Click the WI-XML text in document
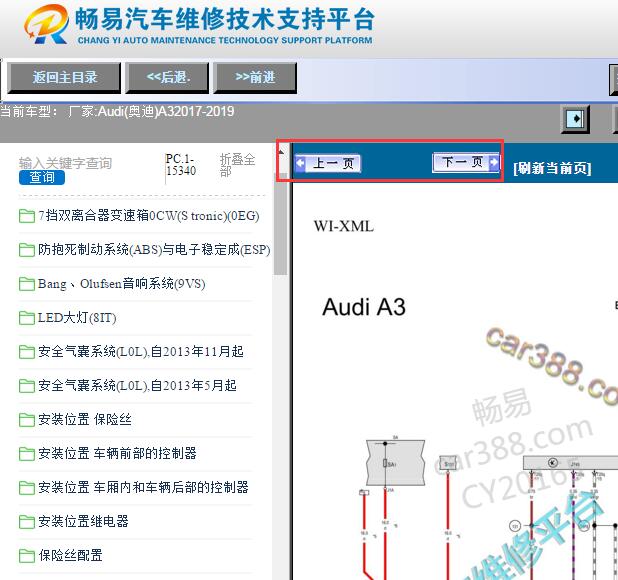Image resolution: width=618 pixels, height=580 pixels. click(x=344, y=227)
